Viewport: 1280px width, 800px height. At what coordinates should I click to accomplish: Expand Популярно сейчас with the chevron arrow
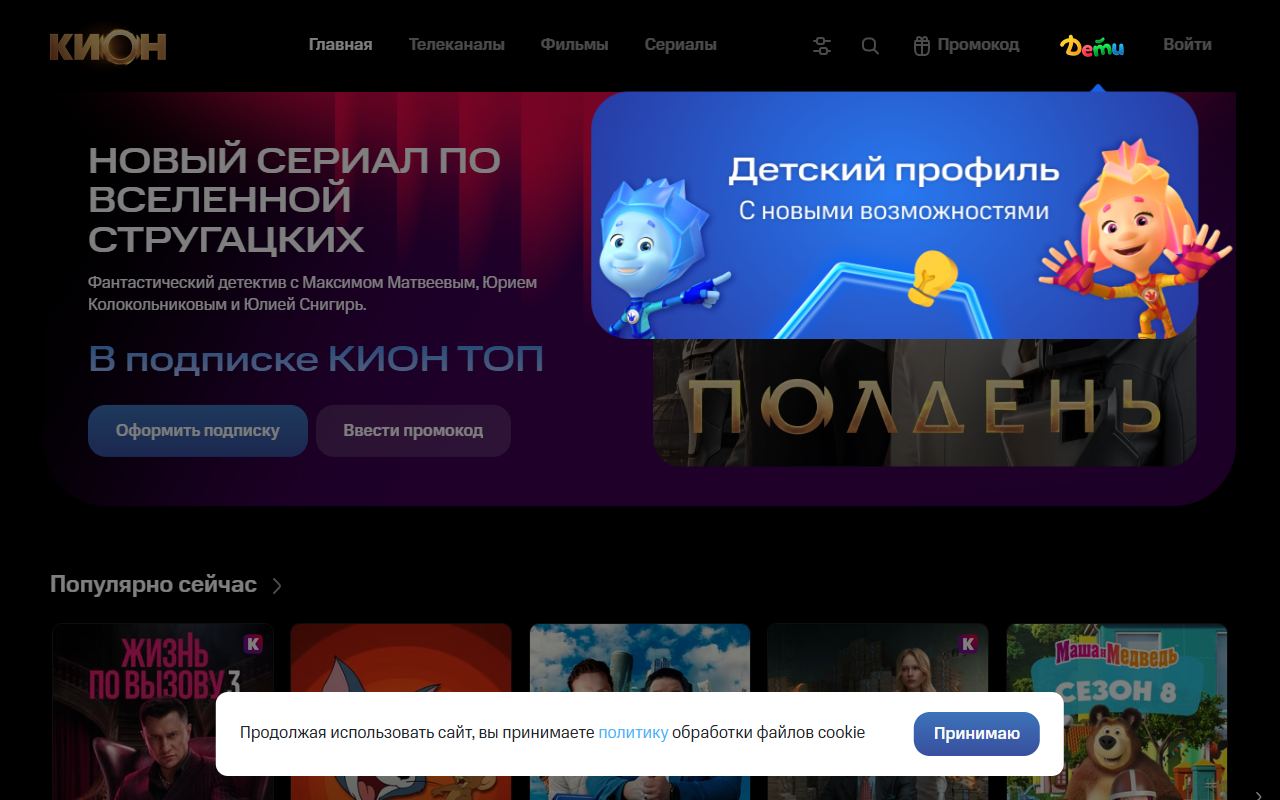277,586
